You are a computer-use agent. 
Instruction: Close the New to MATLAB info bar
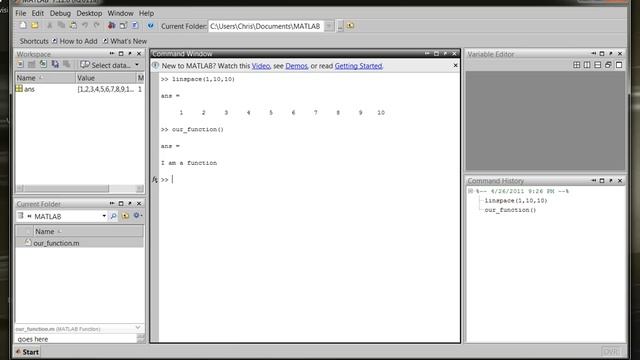[x=456, y=65]
